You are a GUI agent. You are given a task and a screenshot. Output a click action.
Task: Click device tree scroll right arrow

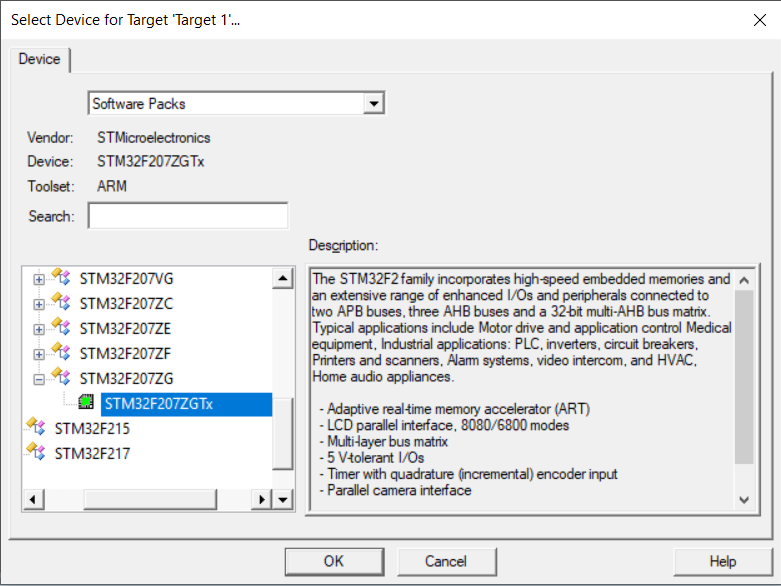coord(261,499)
